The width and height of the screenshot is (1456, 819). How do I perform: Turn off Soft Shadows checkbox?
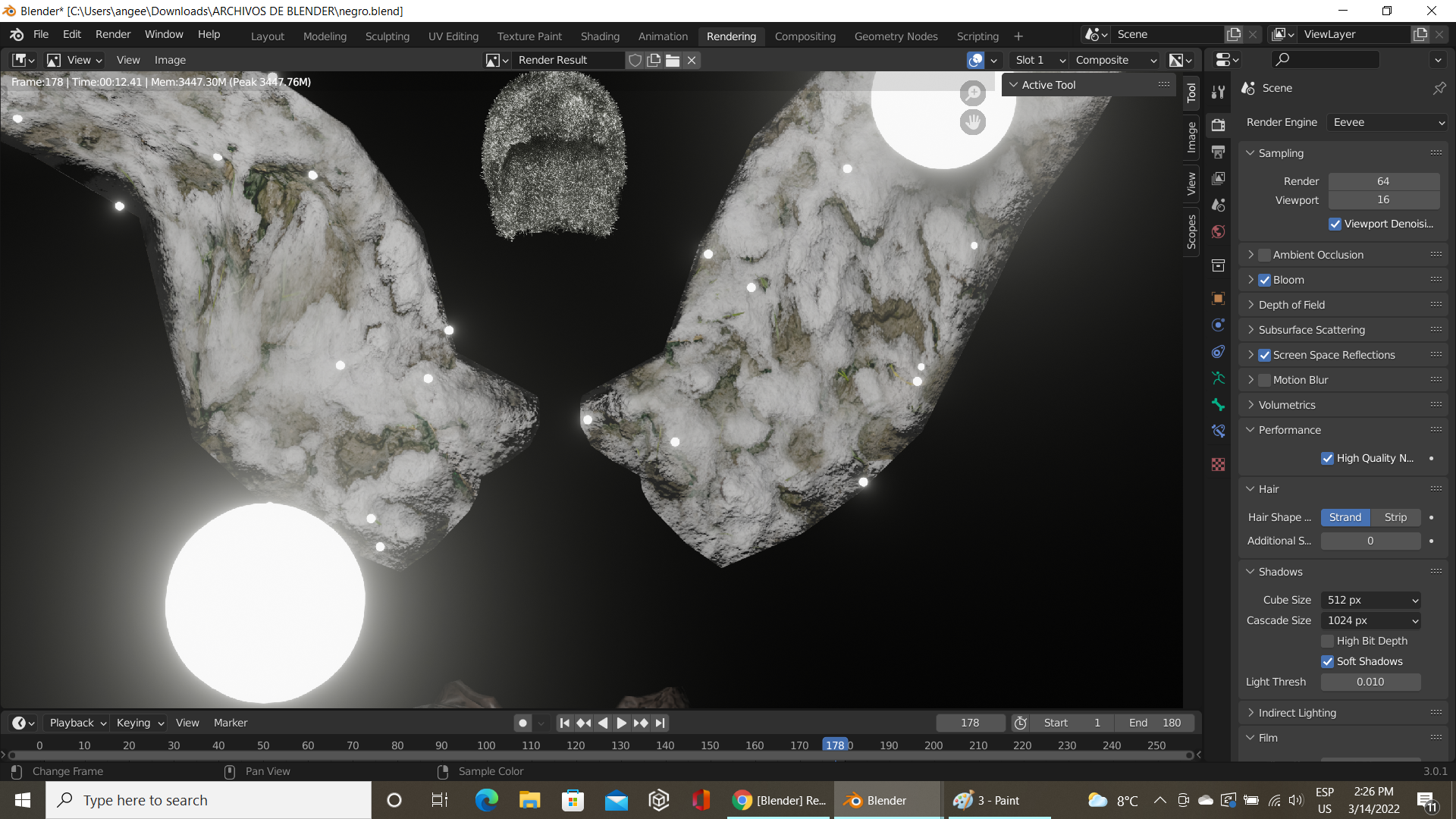(1327, 661)
